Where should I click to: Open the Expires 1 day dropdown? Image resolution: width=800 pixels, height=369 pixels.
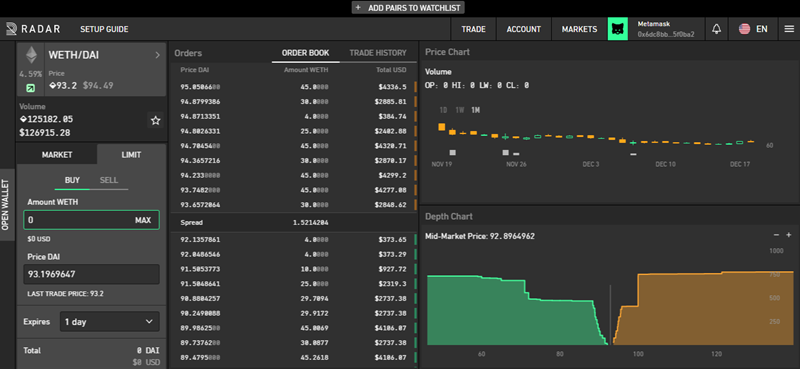[110, 322]
